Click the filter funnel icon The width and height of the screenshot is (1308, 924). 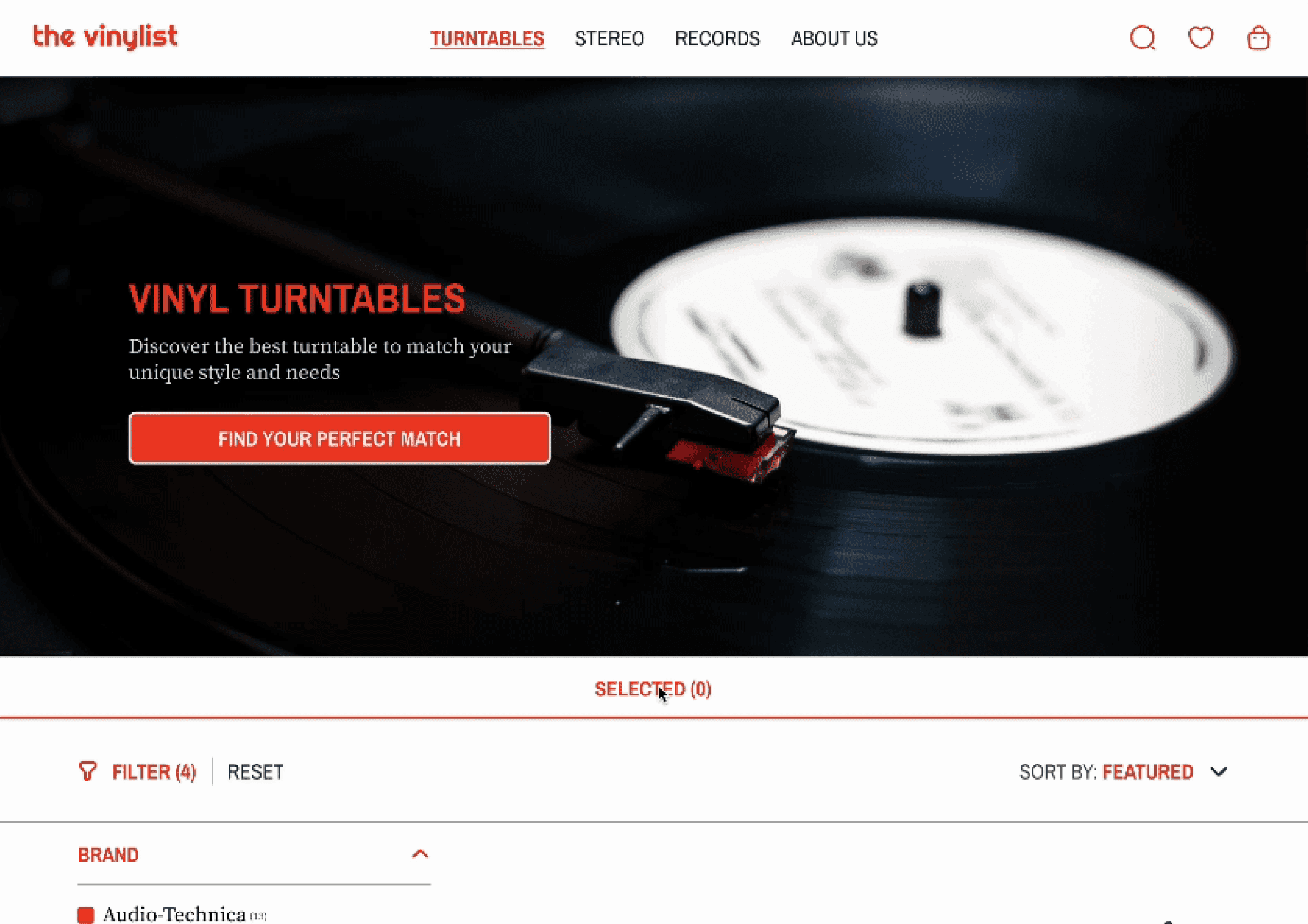coord(87,771)
